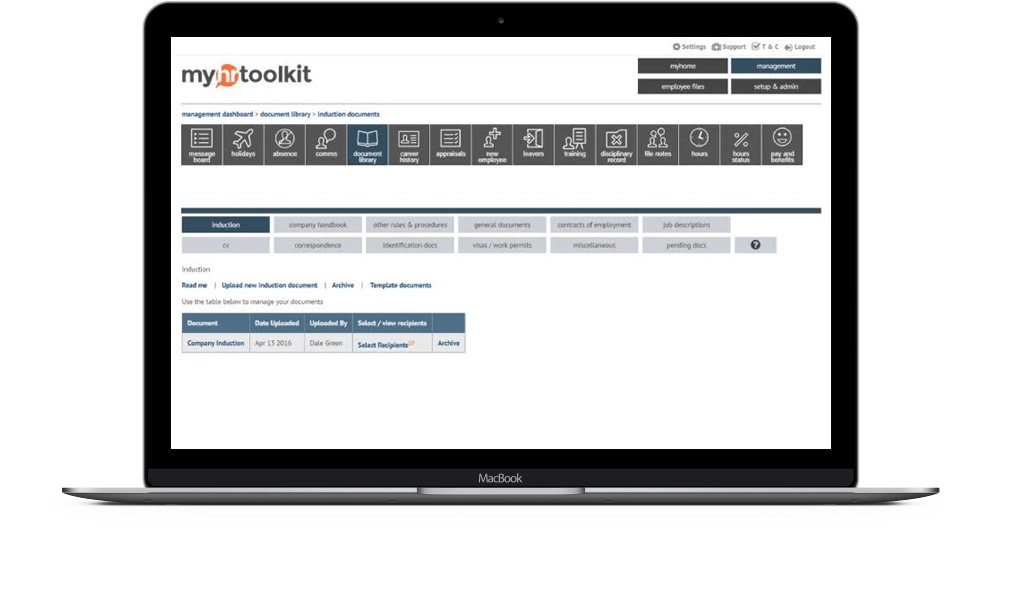Open the disciplinary record icon

click(x=616, y=143)
